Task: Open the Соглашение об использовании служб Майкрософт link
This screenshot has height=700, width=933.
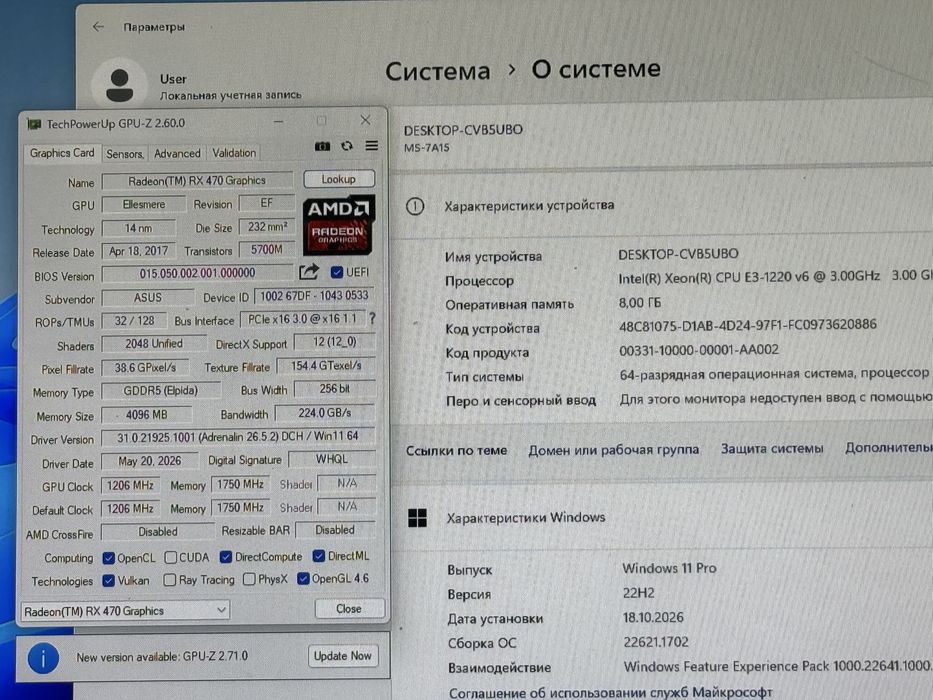Action: (610, 692)
